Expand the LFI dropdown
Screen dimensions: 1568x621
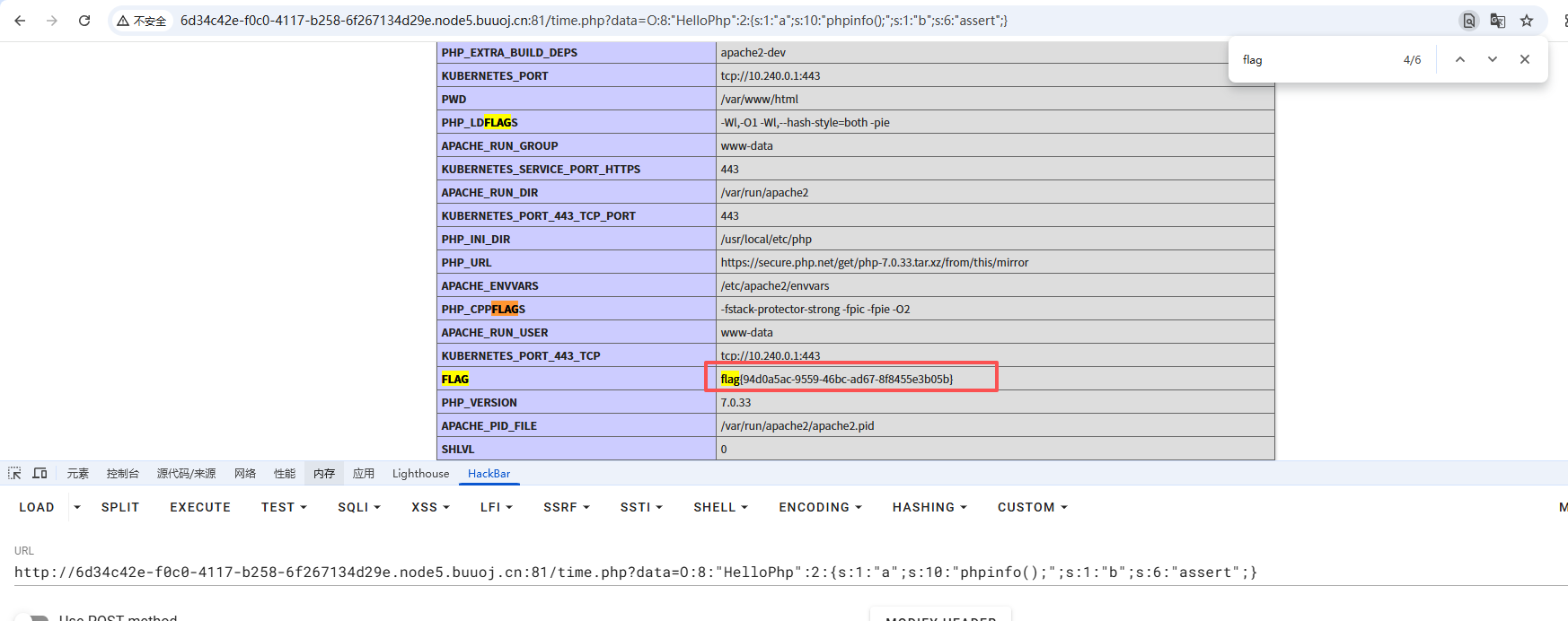[497, 507]
